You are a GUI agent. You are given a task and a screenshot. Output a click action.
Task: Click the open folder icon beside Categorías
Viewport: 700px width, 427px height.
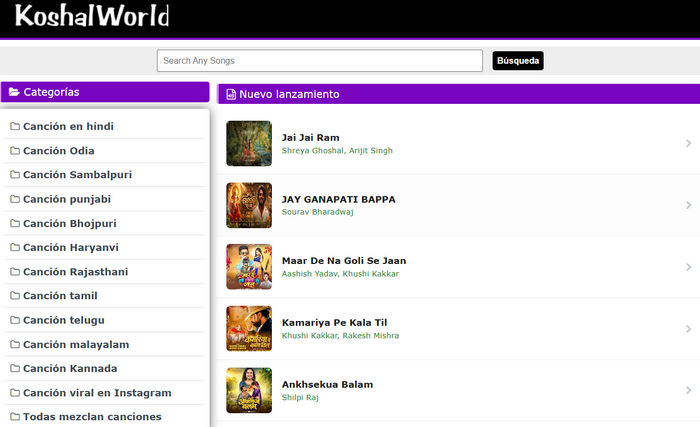tap(14, 92)
